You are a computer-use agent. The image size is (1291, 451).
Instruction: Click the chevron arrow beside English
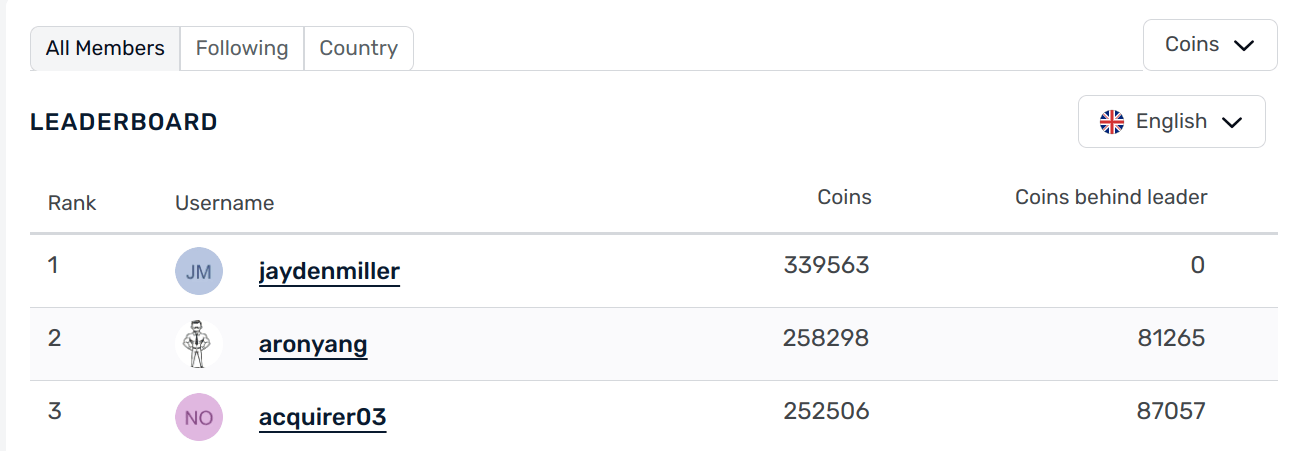1232,122
